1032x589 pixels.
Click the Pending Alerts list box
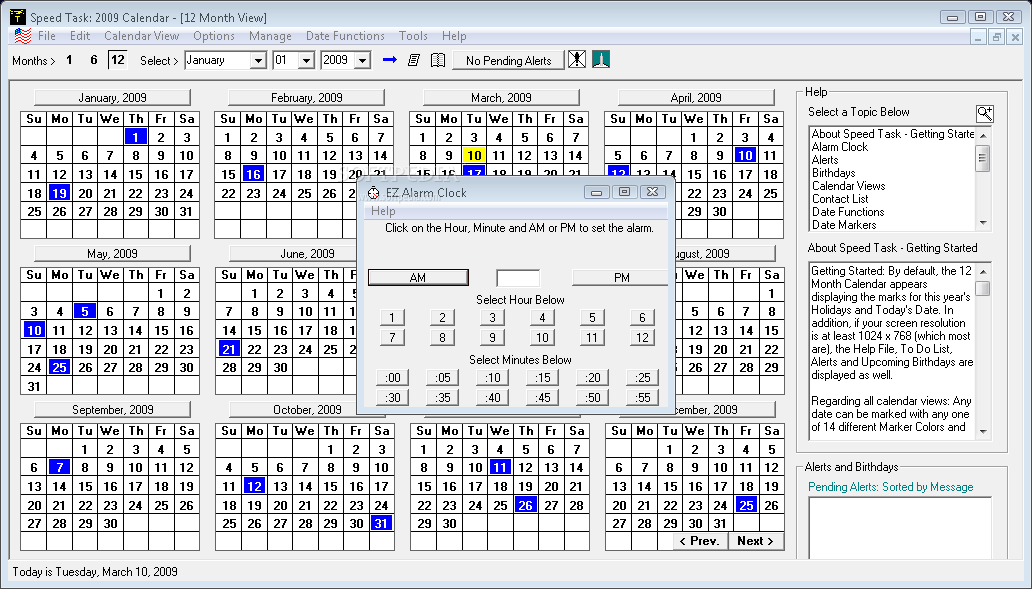click(900, 528)
